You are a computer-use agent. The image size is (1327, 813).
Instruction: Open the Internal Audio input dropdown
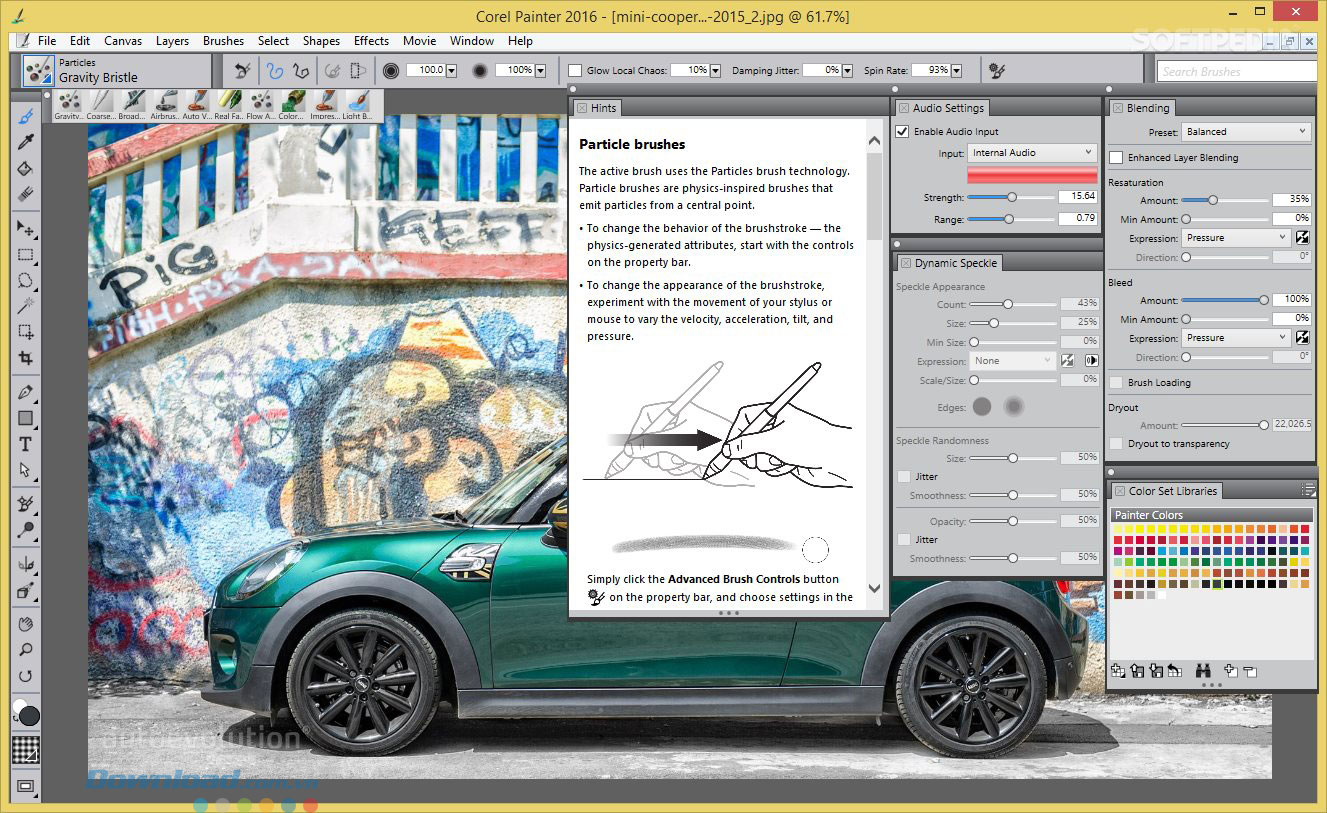pos(1032,152)
